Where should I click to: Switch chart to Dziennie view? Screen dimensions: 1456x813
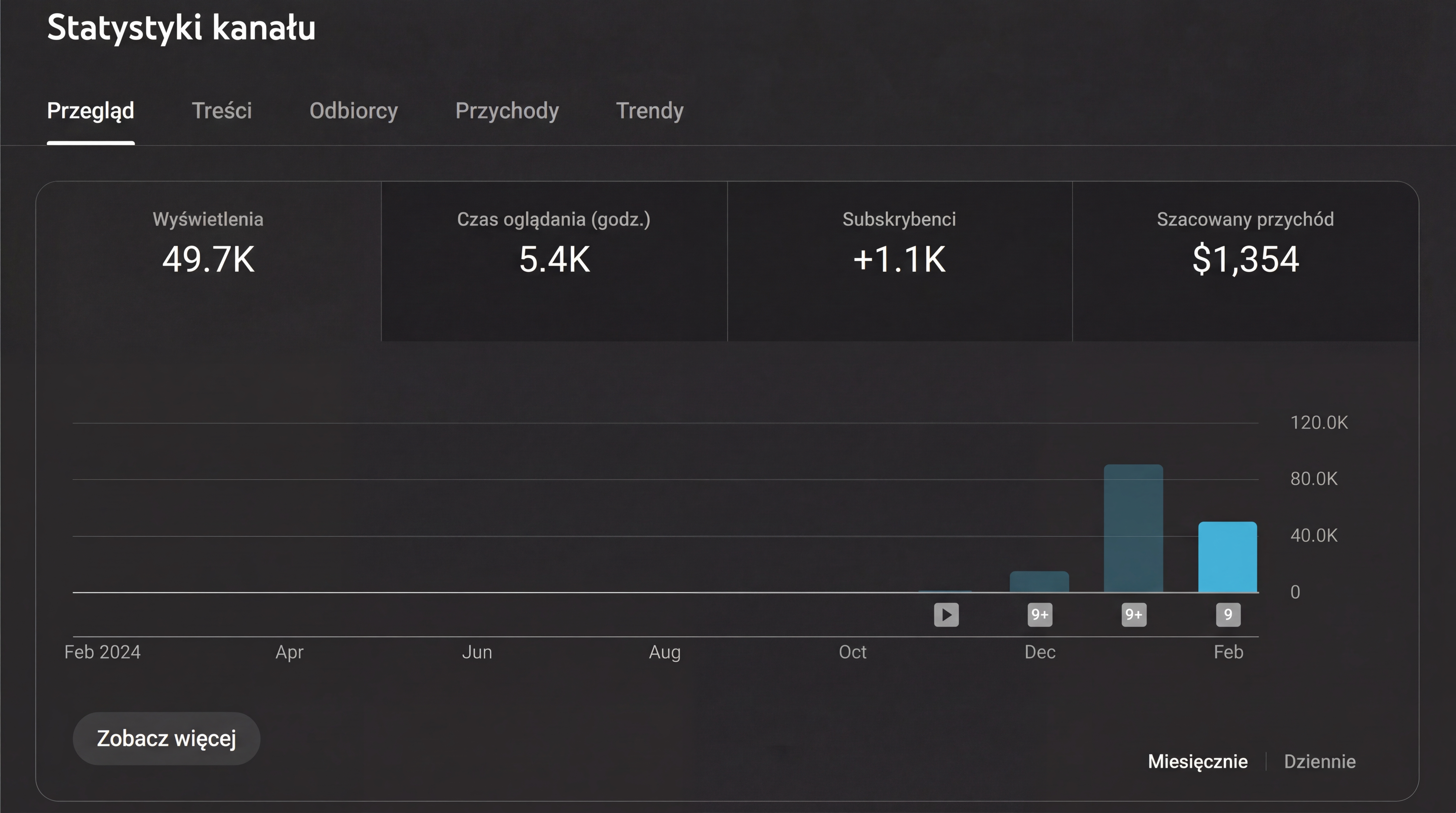1319,762
